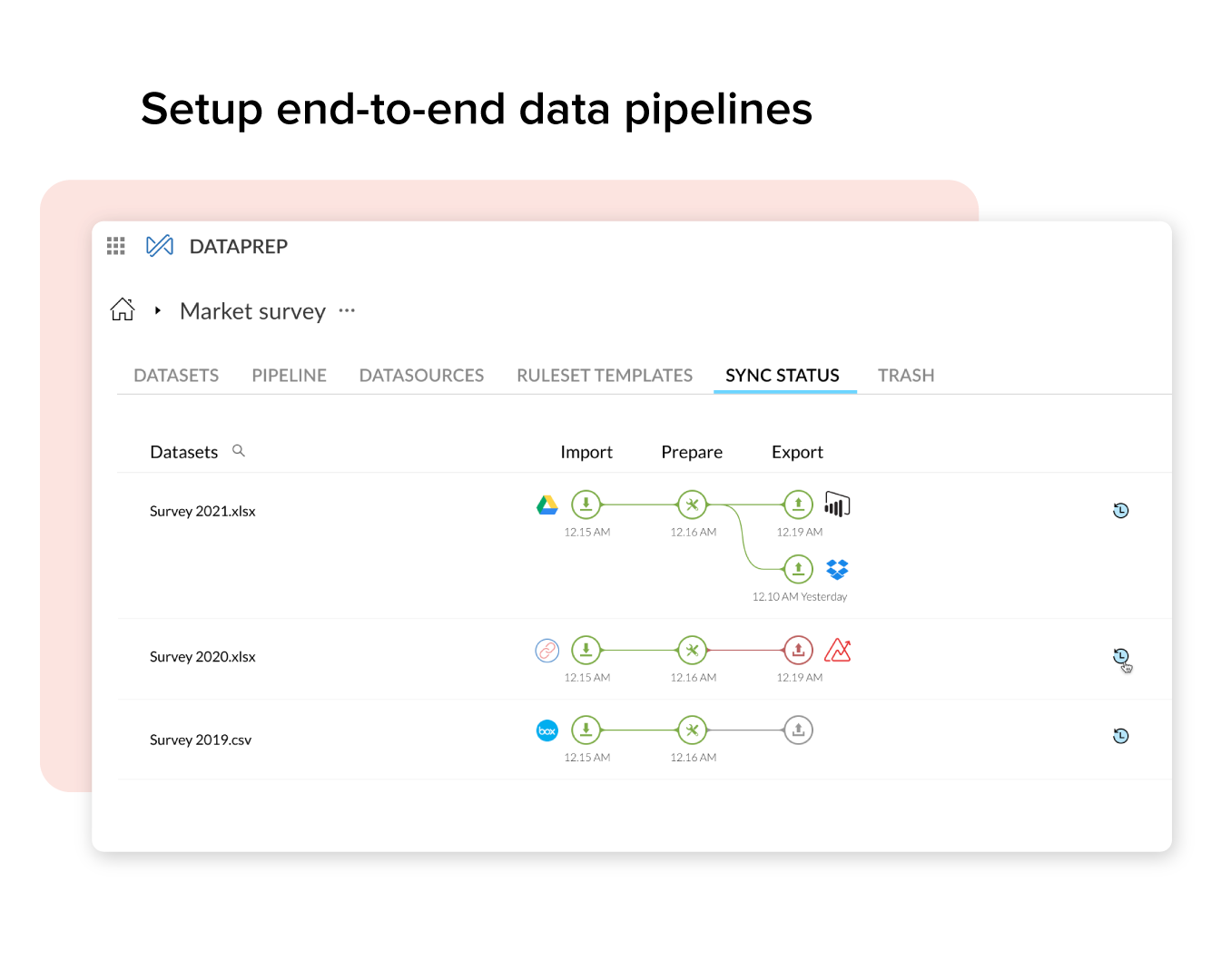1231x980 pixels.
Task: Click the DATAPREP app title
Action: [x=239, y=247]
